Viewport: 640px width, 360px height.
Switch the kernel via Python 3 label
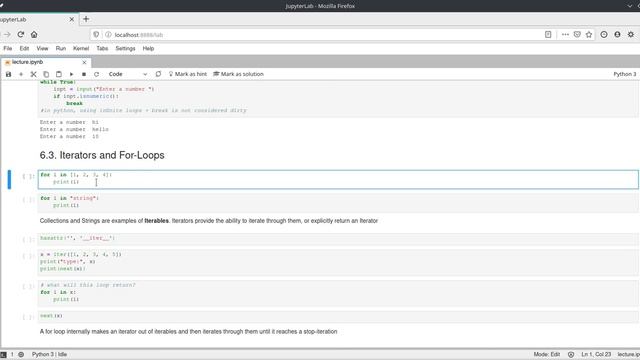[x=624, y=74]
